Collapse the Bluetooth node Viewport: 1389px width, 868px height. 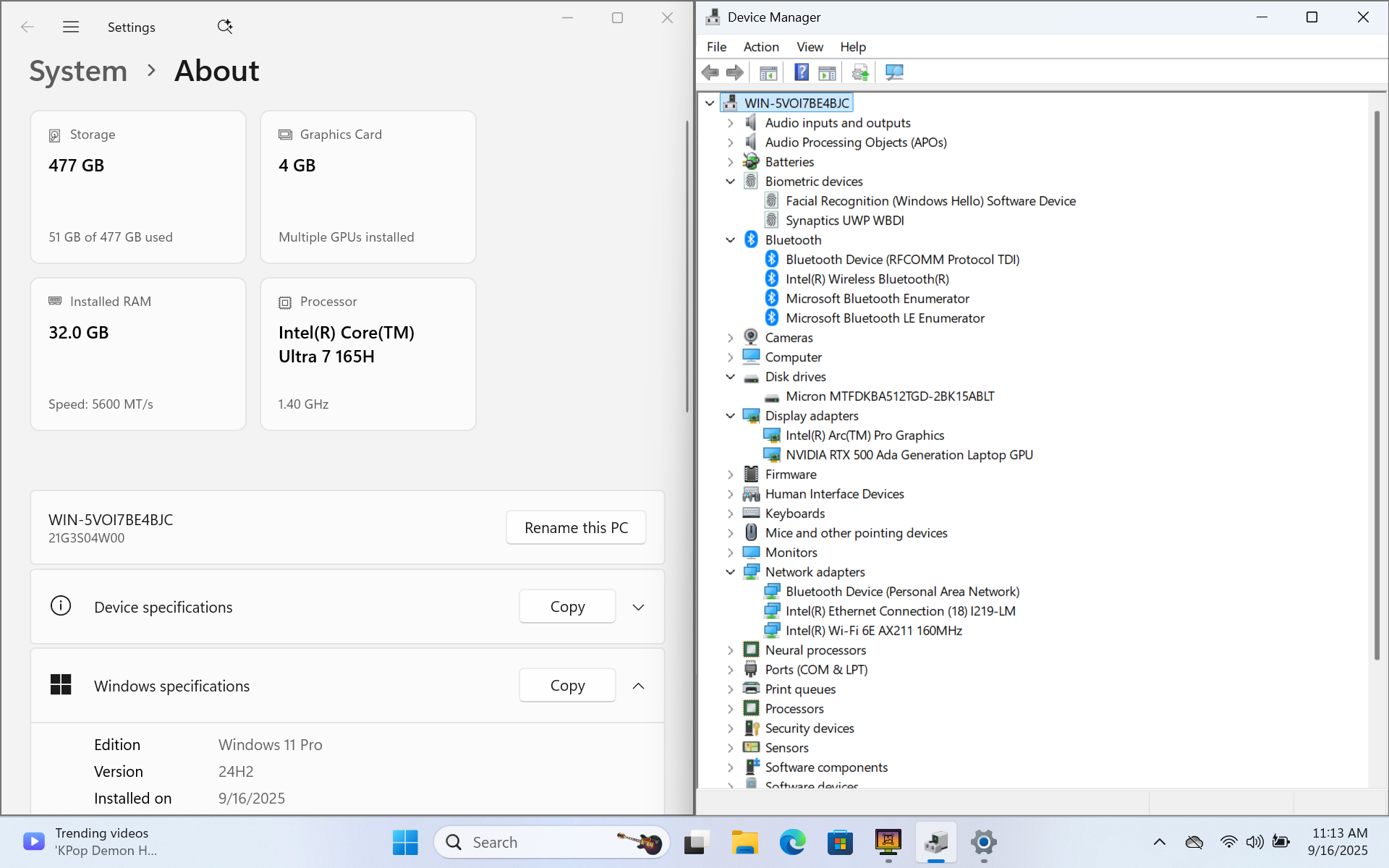point(730,240)
